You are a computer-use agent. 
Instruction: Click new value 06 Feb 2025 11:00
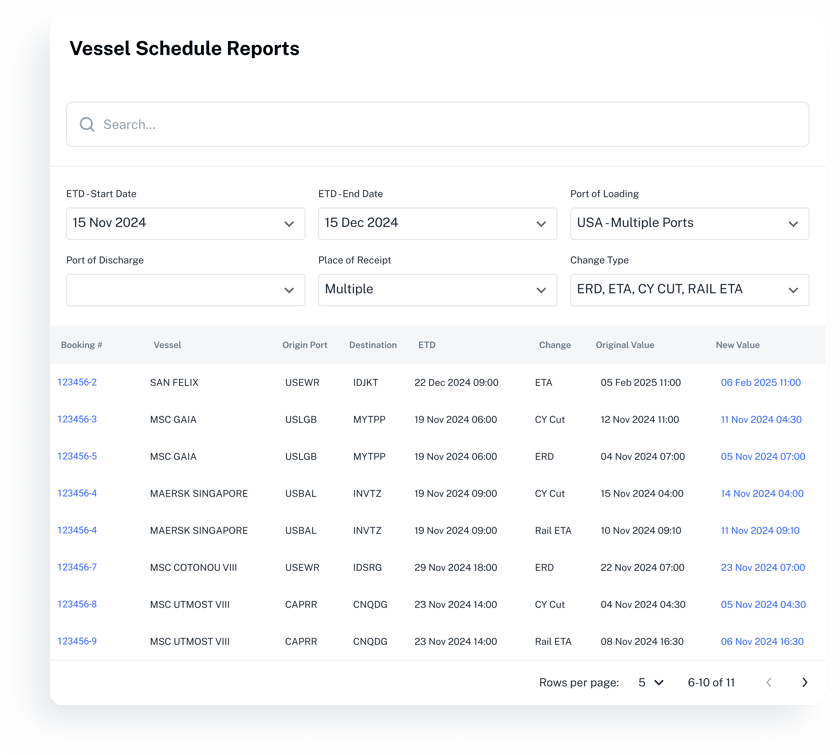[761, 383]
